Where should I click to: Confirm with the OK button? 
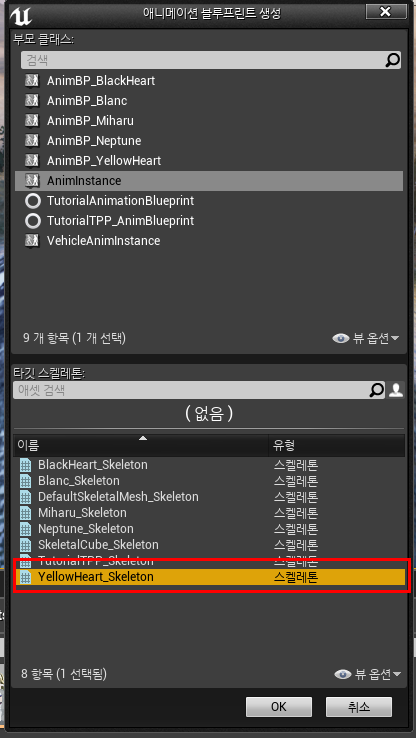click(279, 707)
